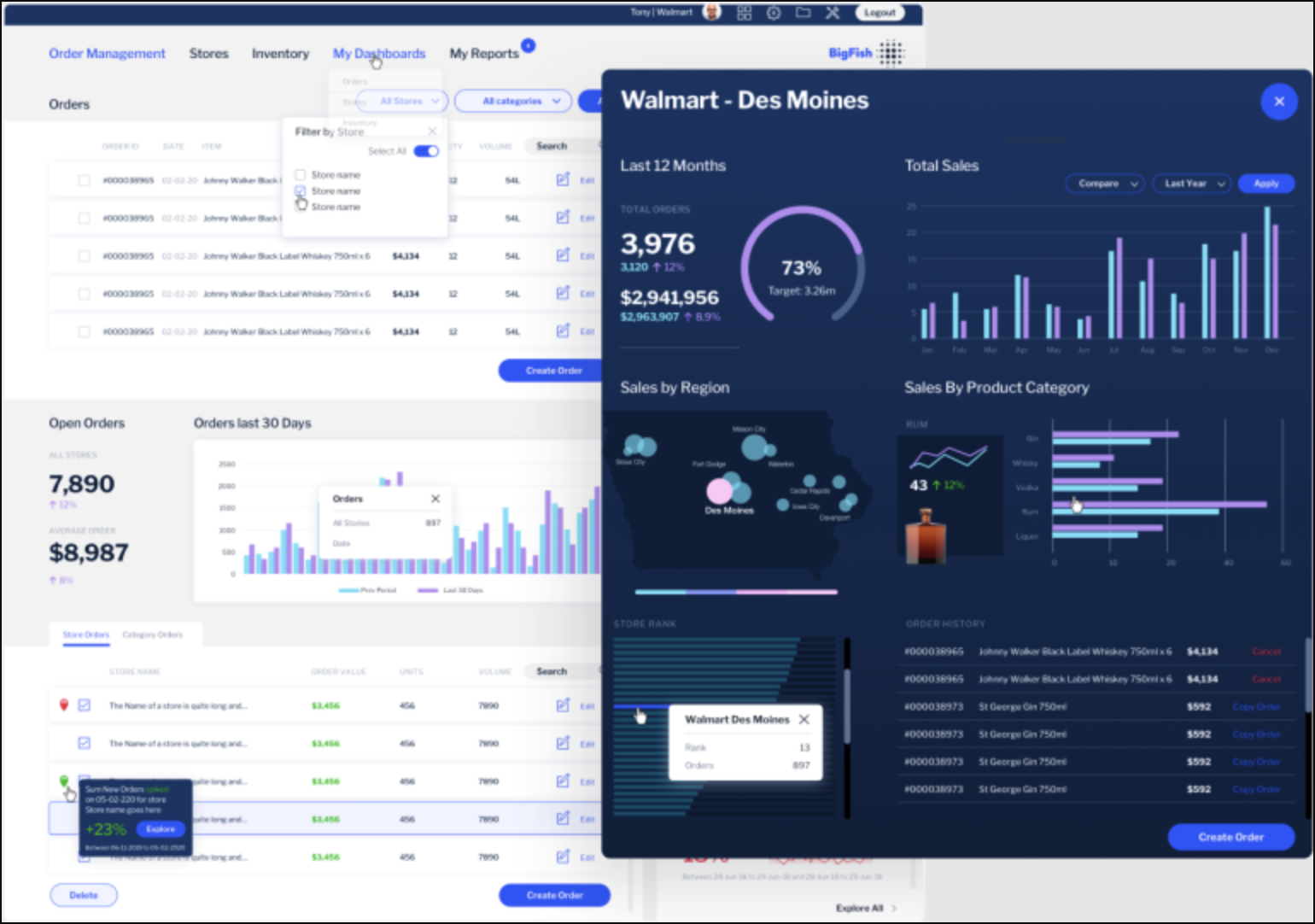Image resolution: width=1315 pixels, height=924 pixels.
Task: Uncheck the ticked Store name checkbox in filter
Action: pyautogui.click(x=300, y=191)
